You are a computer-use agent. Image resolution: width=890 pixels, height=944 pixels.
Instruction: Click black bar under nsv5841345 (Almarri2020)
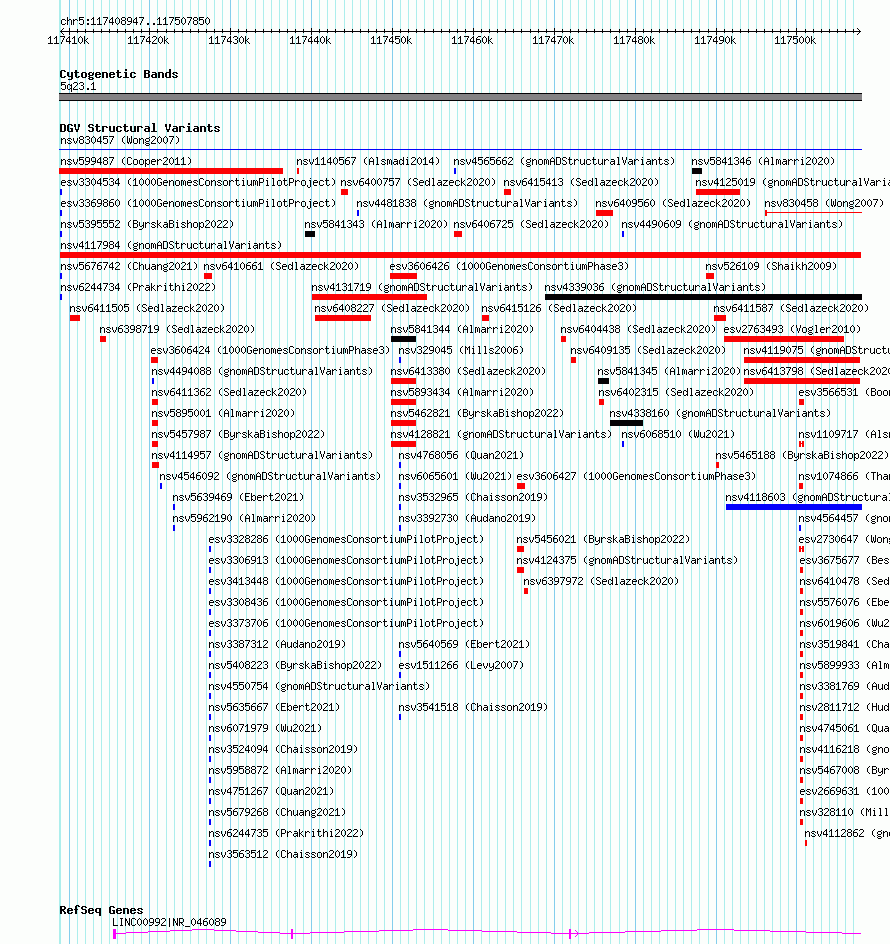pos(603,381)
